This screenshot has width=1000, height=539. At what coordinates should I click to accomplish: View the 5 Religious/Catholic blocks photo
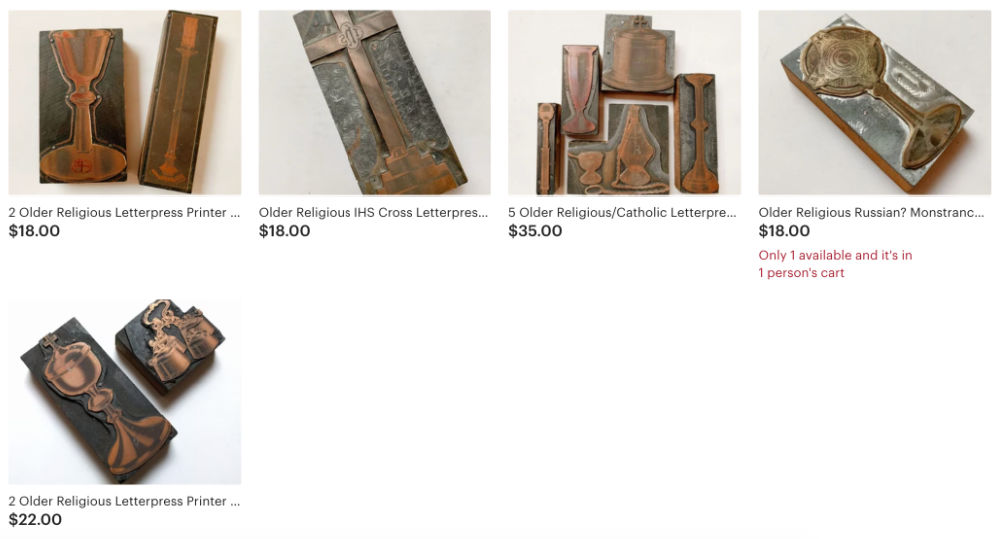click(x=624, y=102)
